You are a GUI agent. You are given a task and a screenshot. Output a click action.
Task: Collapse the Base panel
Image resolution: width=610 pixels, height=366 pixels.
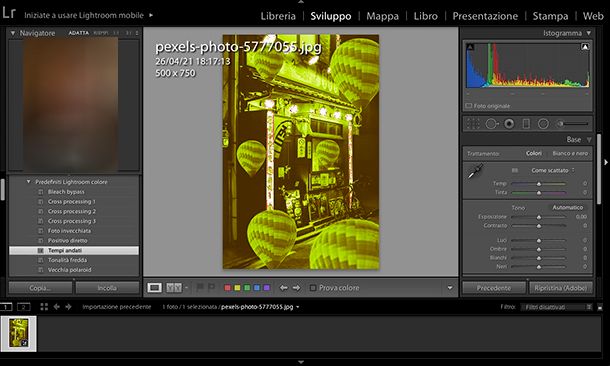tap(589, 139)
